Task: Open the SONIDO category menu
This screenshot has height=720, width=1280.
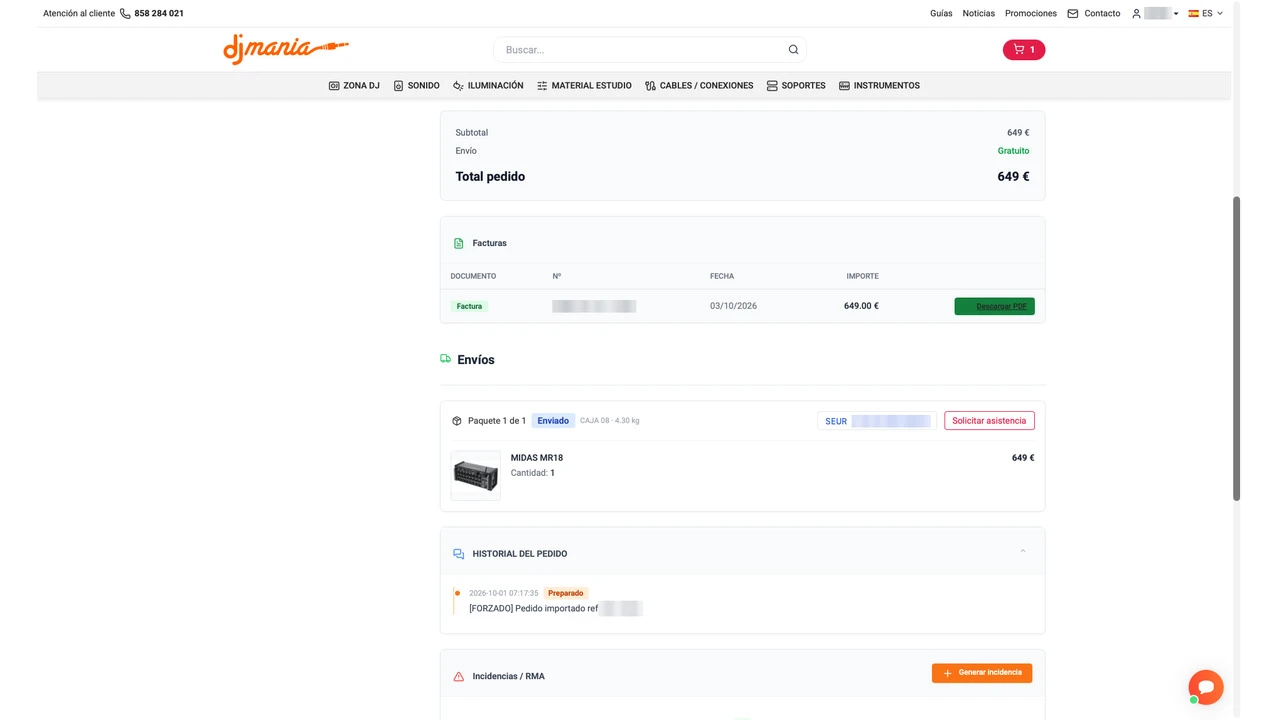Action: pyautogui.click(x=416, y=86)
